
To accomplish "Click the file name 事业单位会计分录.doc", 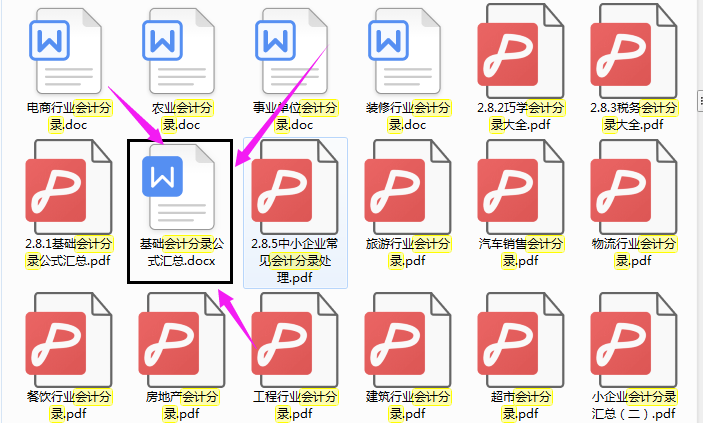I will [295, 116].
